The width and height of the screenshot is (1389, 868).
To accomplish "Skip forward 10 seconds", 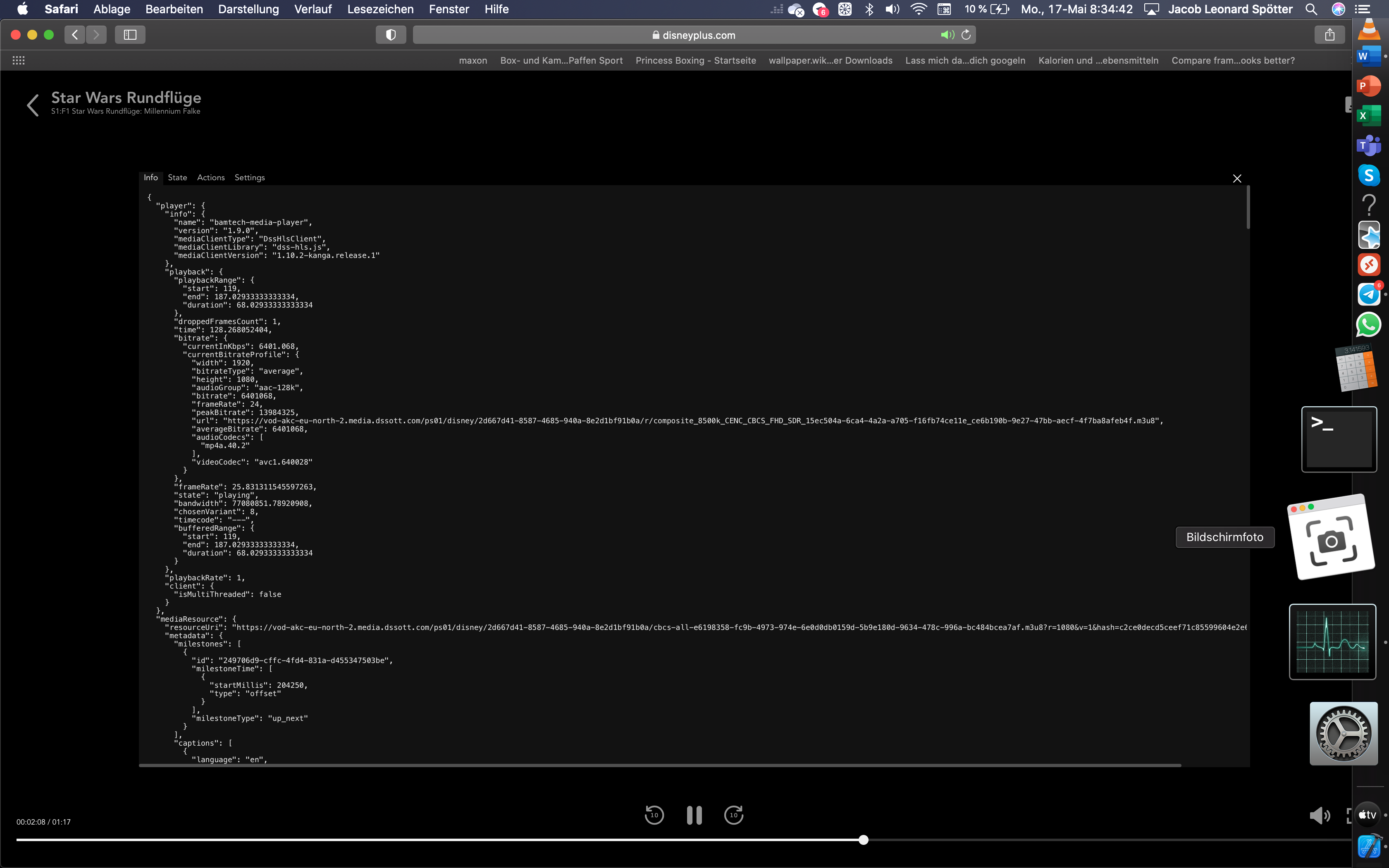I will tap(733, 815).
